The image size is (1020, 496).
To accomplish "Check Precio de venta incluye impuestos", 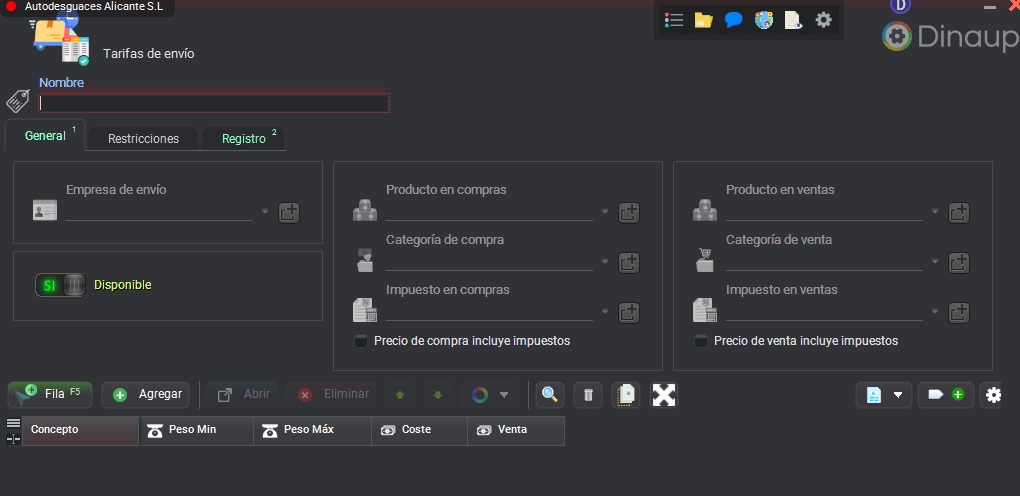I will coord(701,341).
